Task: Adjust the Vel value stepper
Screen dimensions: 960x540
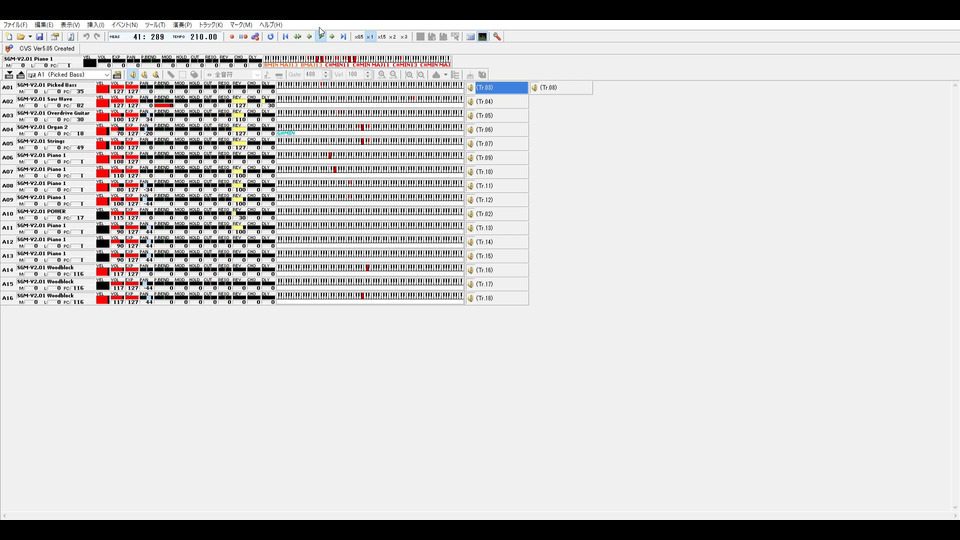Action: tap(367, 75)
